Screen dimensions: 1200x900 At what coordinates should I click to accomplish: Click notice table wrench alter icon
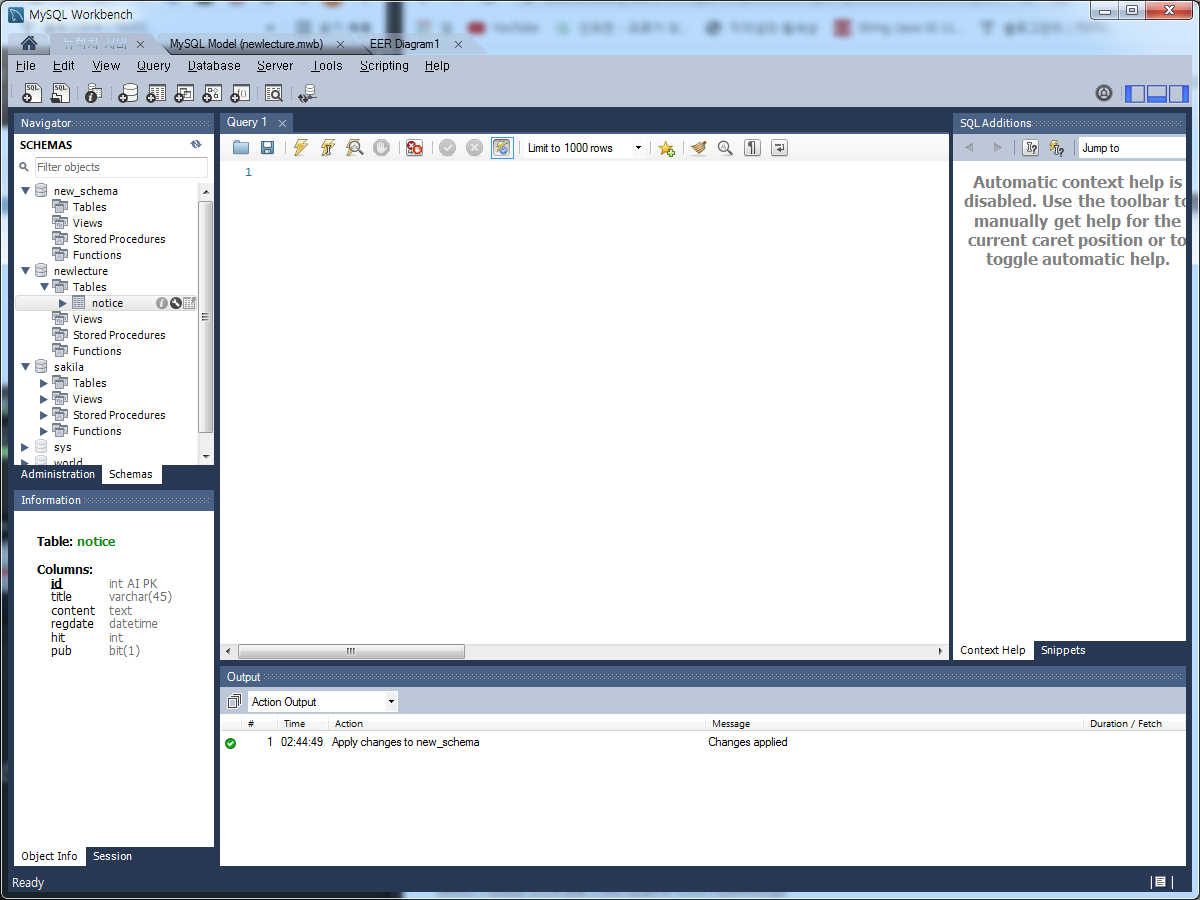[175, 303]
